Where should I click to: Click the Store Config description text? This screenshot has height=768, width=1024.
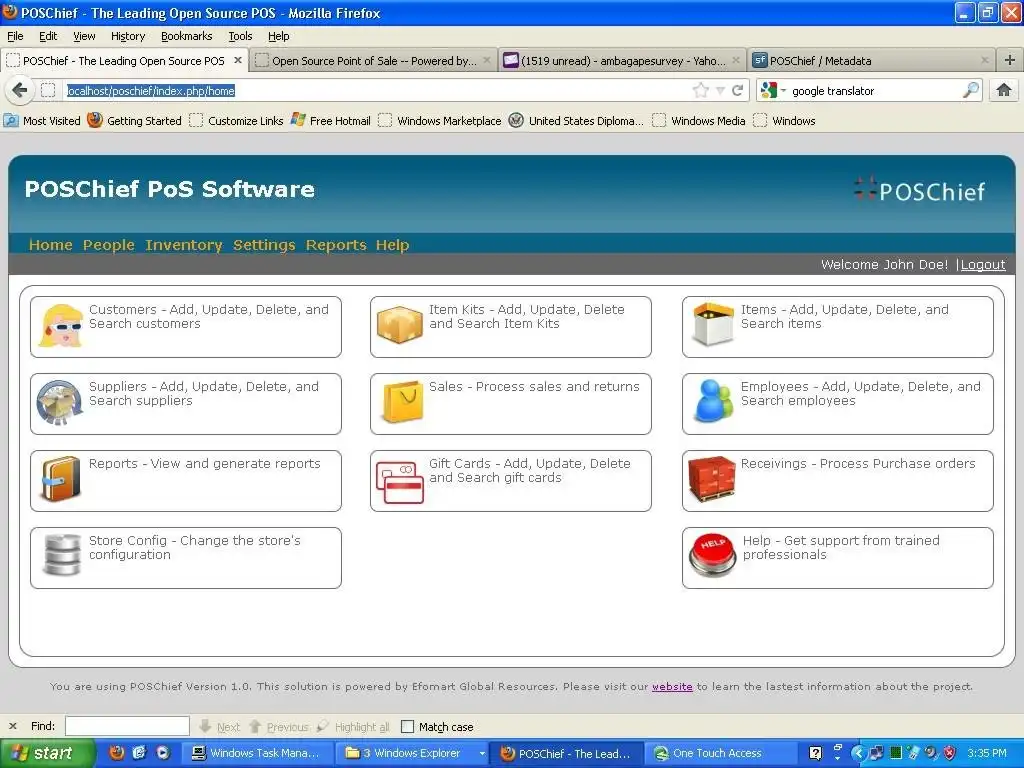195,547
